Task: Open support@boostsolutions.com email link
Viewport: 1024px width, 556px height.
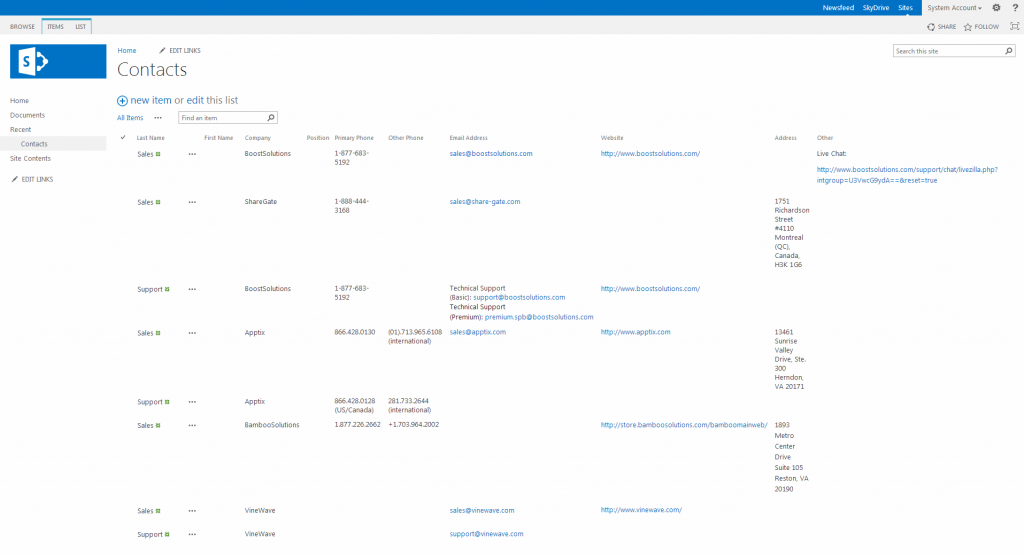Action: (x=519, y=297)
